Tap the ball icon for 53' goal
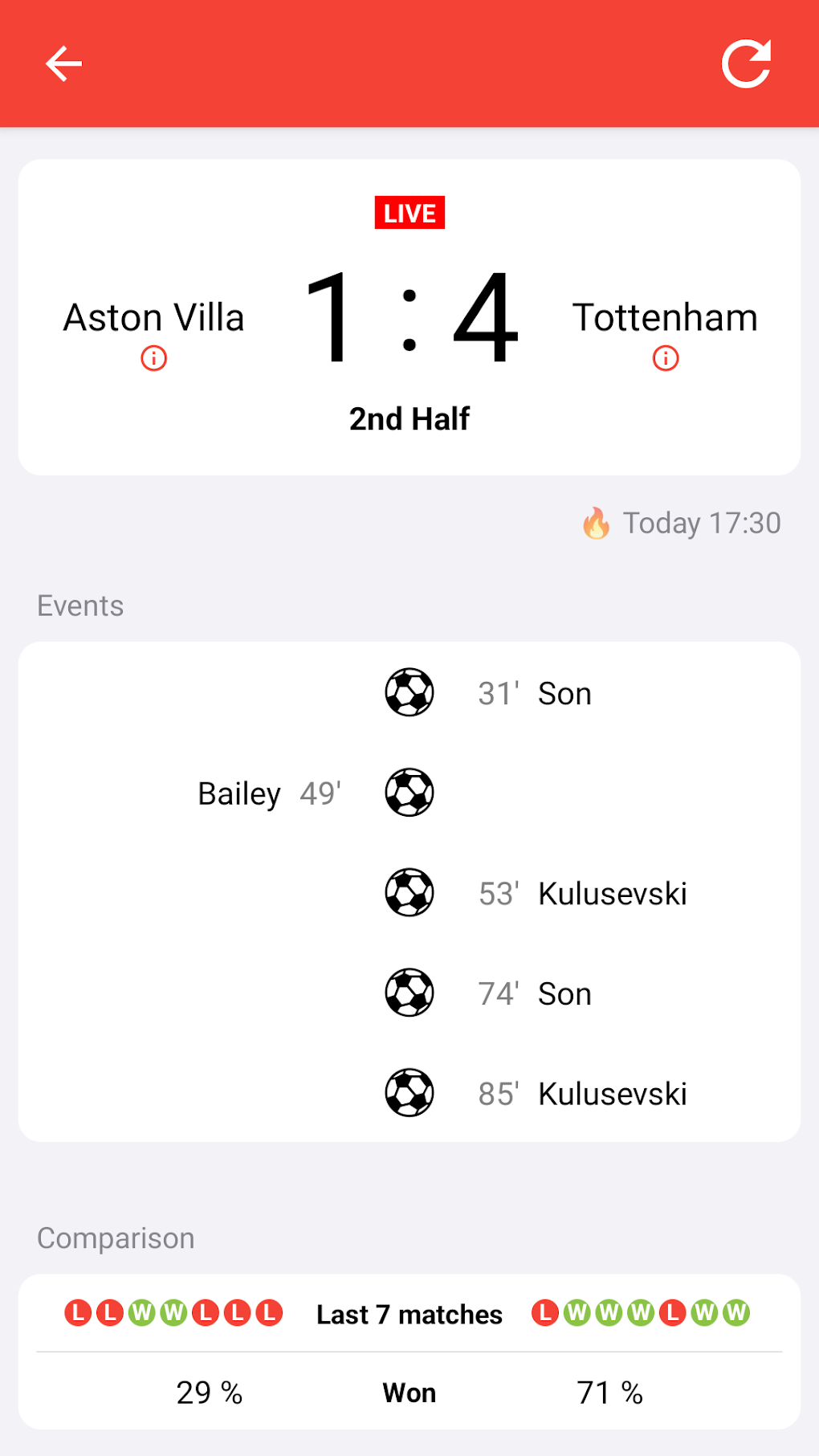819x1456 pixels. point(409,892)
